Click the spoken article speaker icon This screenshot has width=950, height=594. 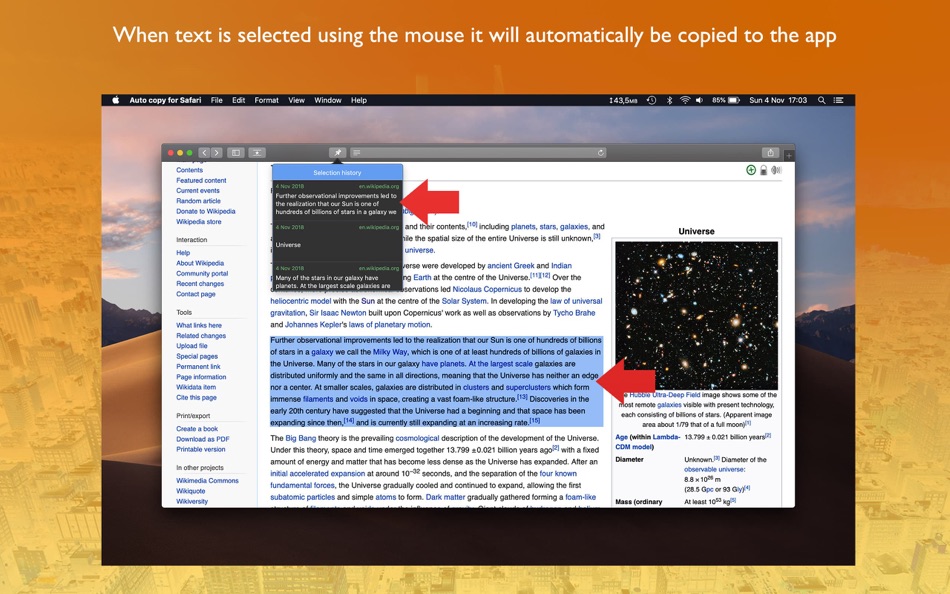(x=776, y=170)
